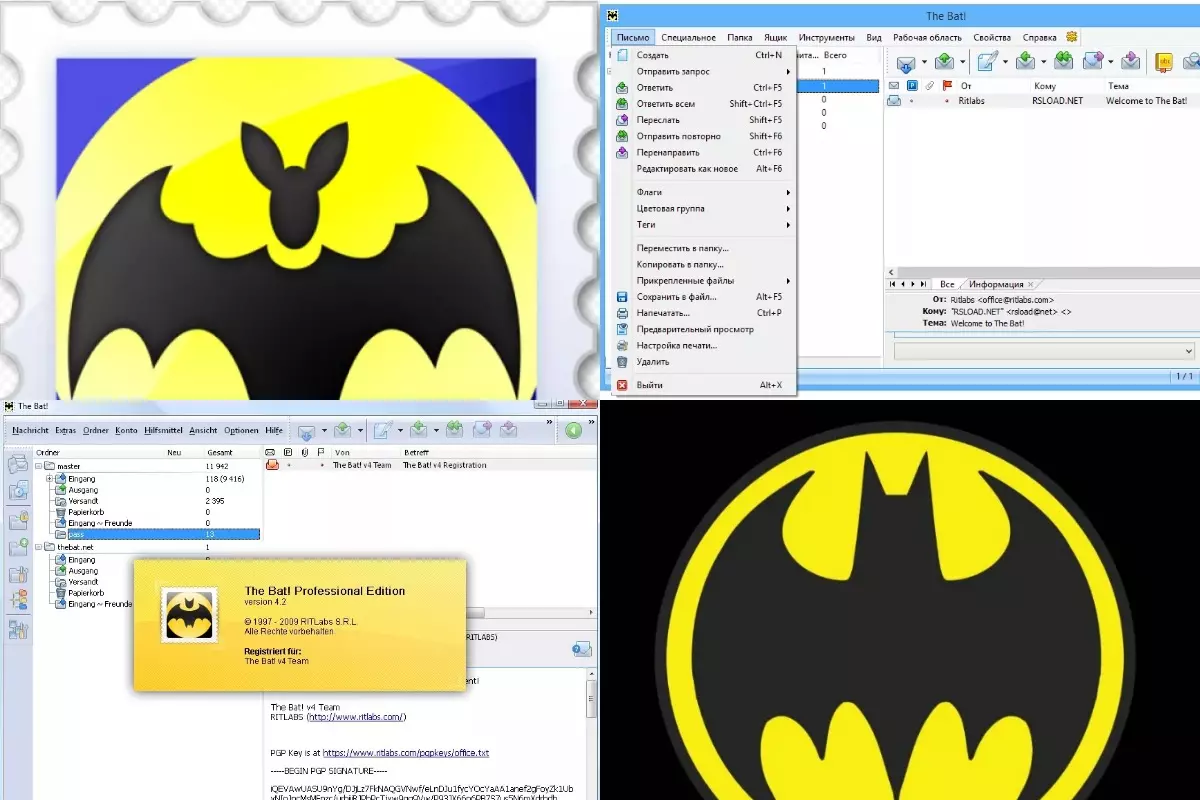Switch to the Информация tab
The width and height of the screenshot is (1200, 800).
pos(995,285)
